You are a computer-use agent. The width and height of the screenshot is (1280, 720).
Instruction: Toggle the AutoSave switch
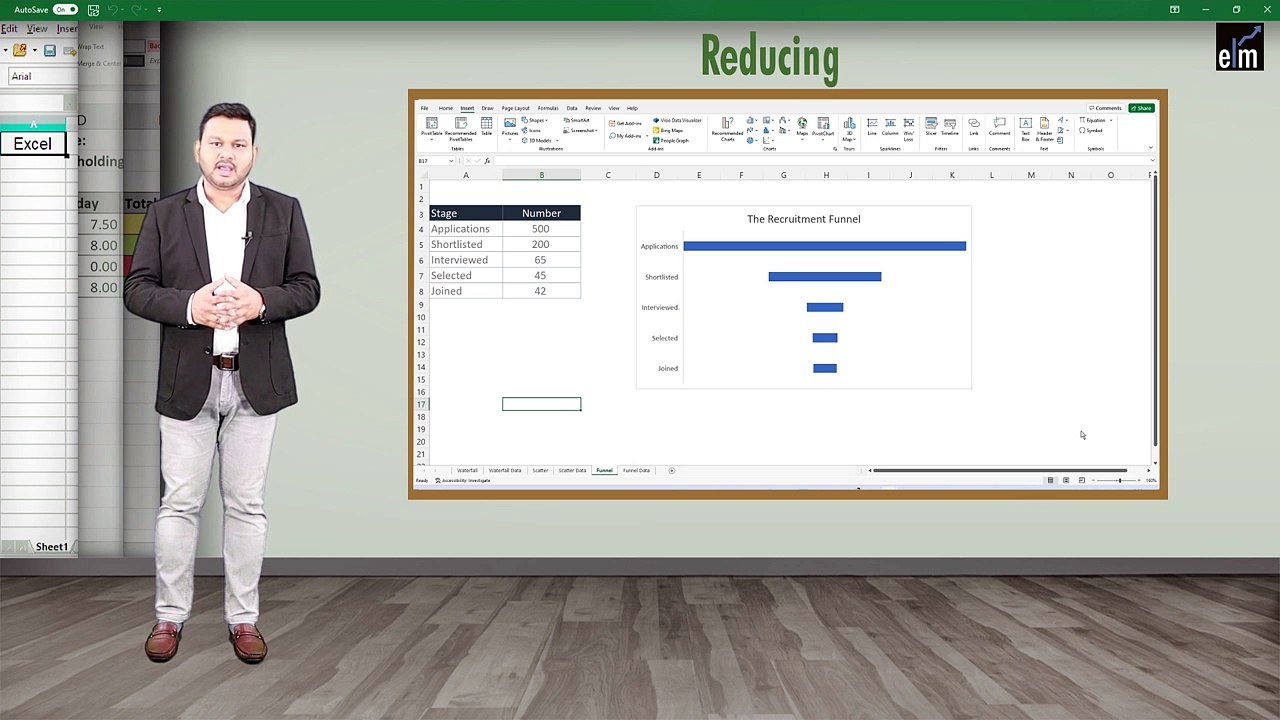(x=66, y=10)
